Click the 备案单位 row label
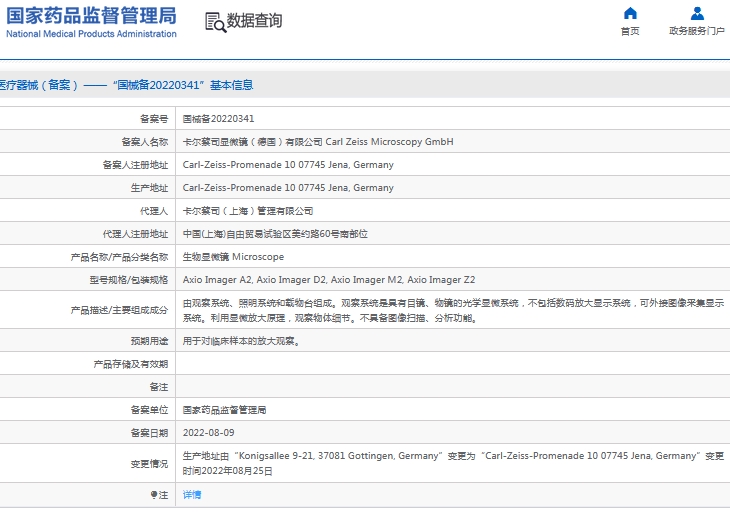 (x=149, y=410)
